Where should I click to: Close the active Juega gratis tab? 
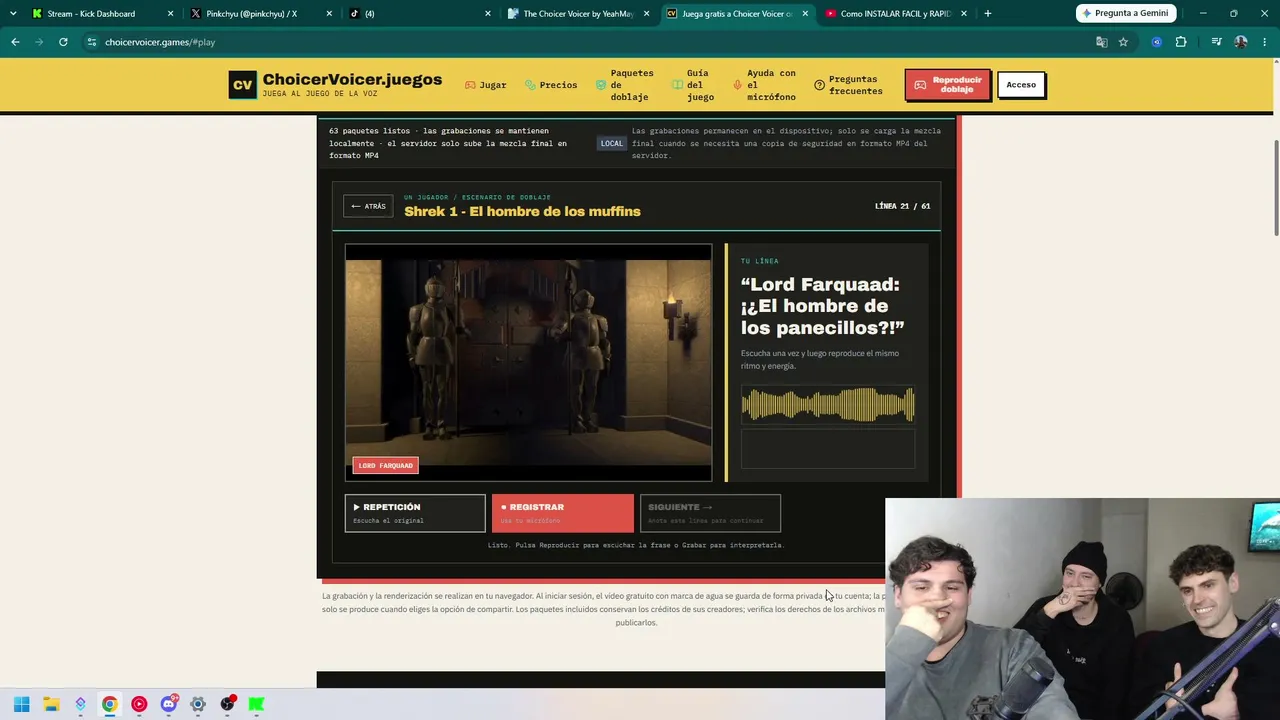pyautogui.click(x=805, y=14)
